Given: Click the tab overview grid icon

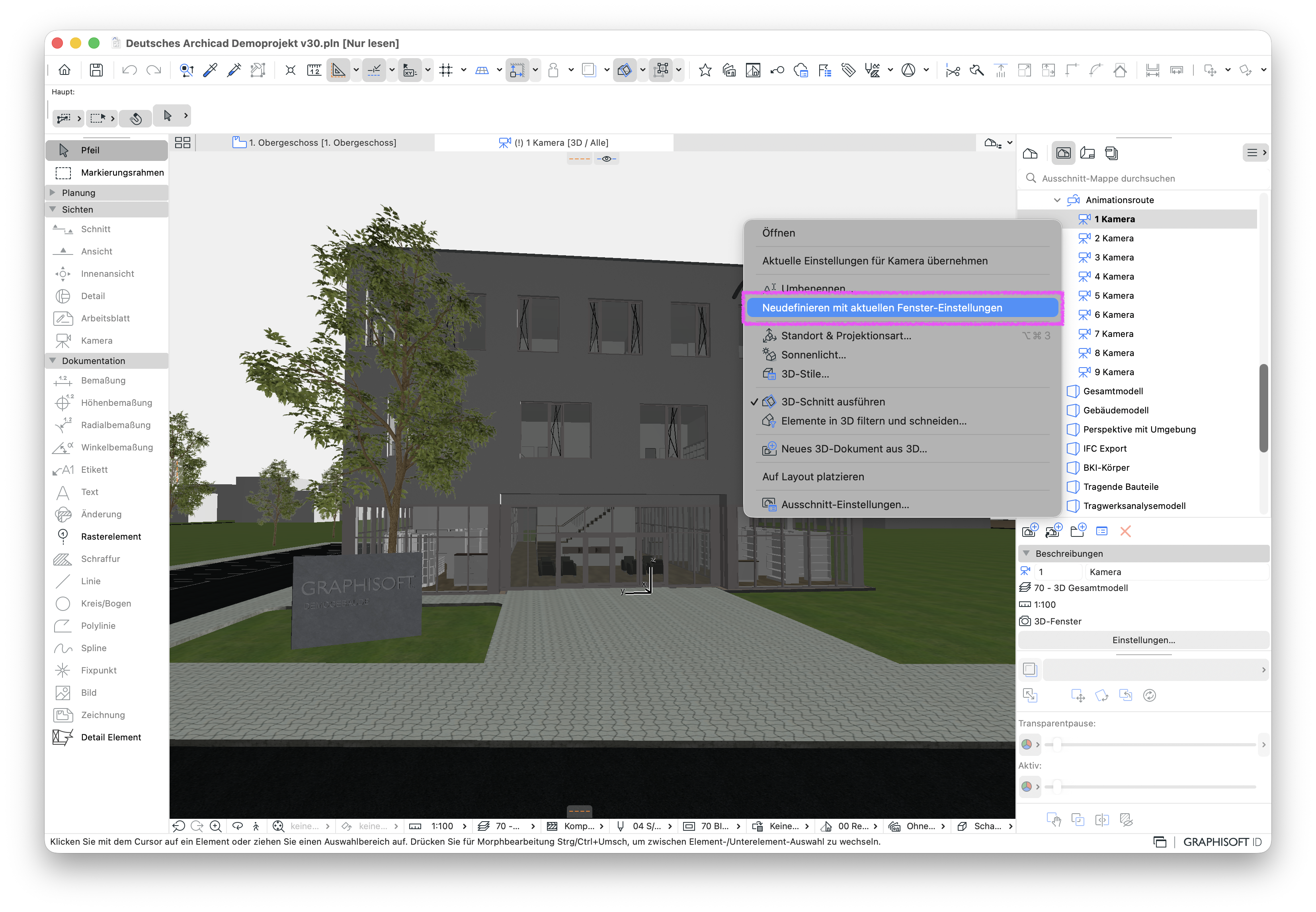Looking at the screenshot, I should point(183,143).
